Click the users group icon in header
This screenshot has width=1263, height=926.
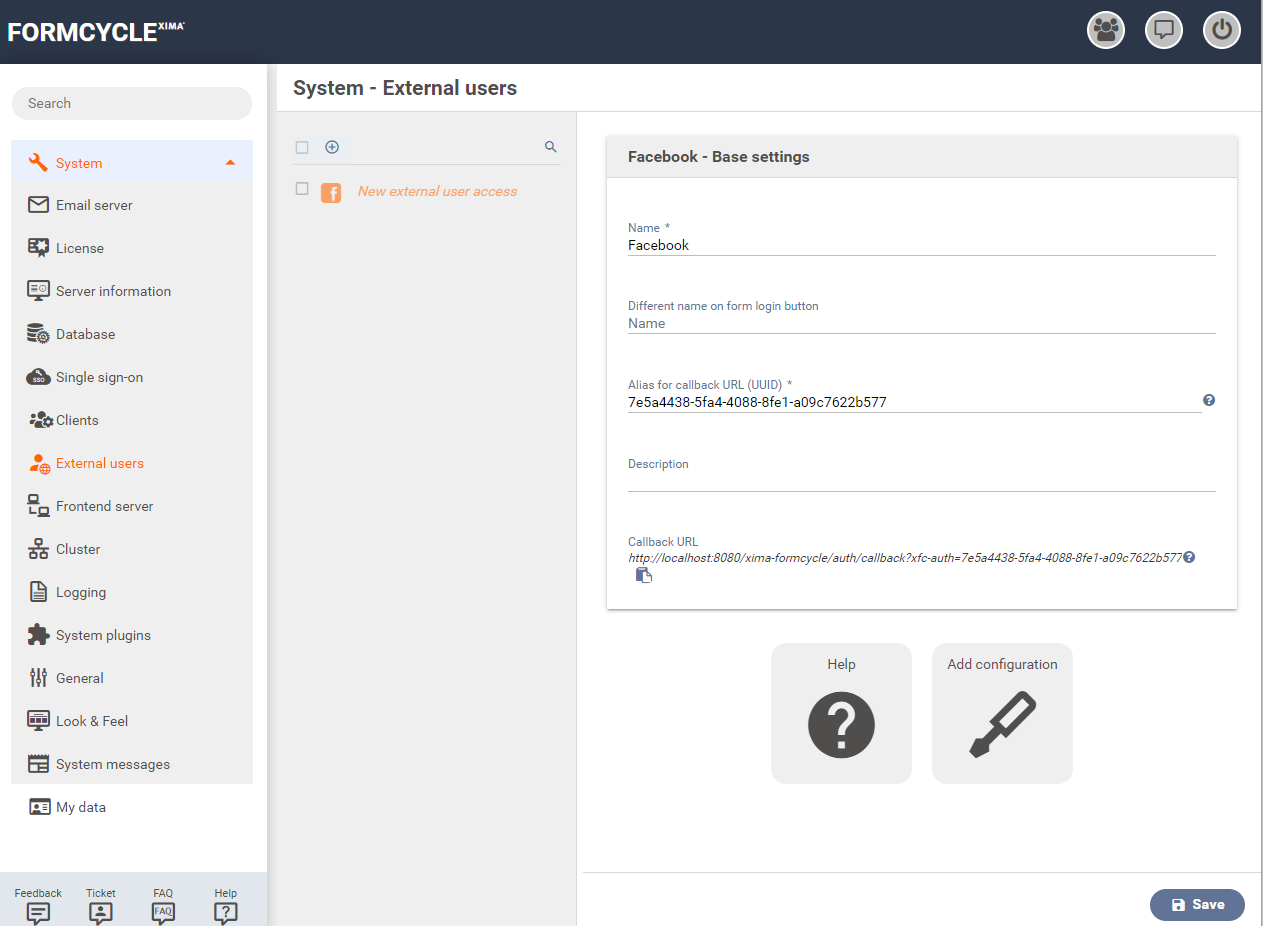coord(1105,30)
